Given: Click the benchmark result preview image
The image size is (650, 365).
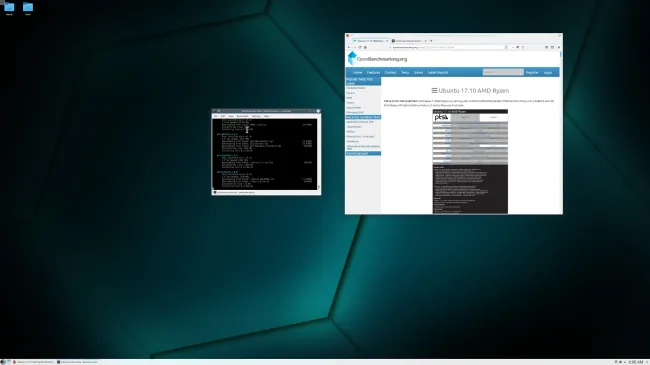Looking at the screenshot, I should tap(470, 162).
